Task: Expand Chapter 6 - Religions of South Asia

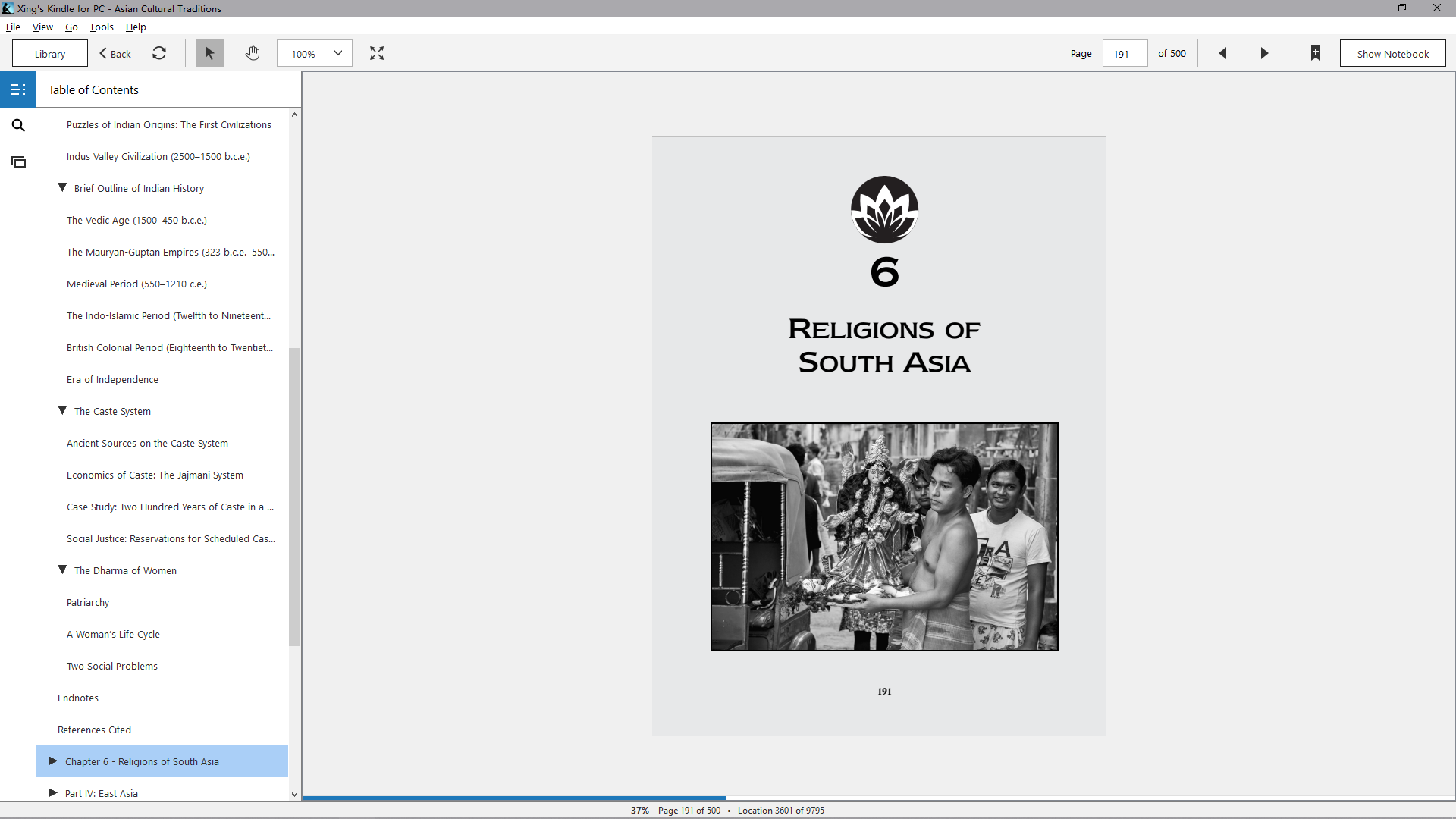Action: click(x=53, y=761)
